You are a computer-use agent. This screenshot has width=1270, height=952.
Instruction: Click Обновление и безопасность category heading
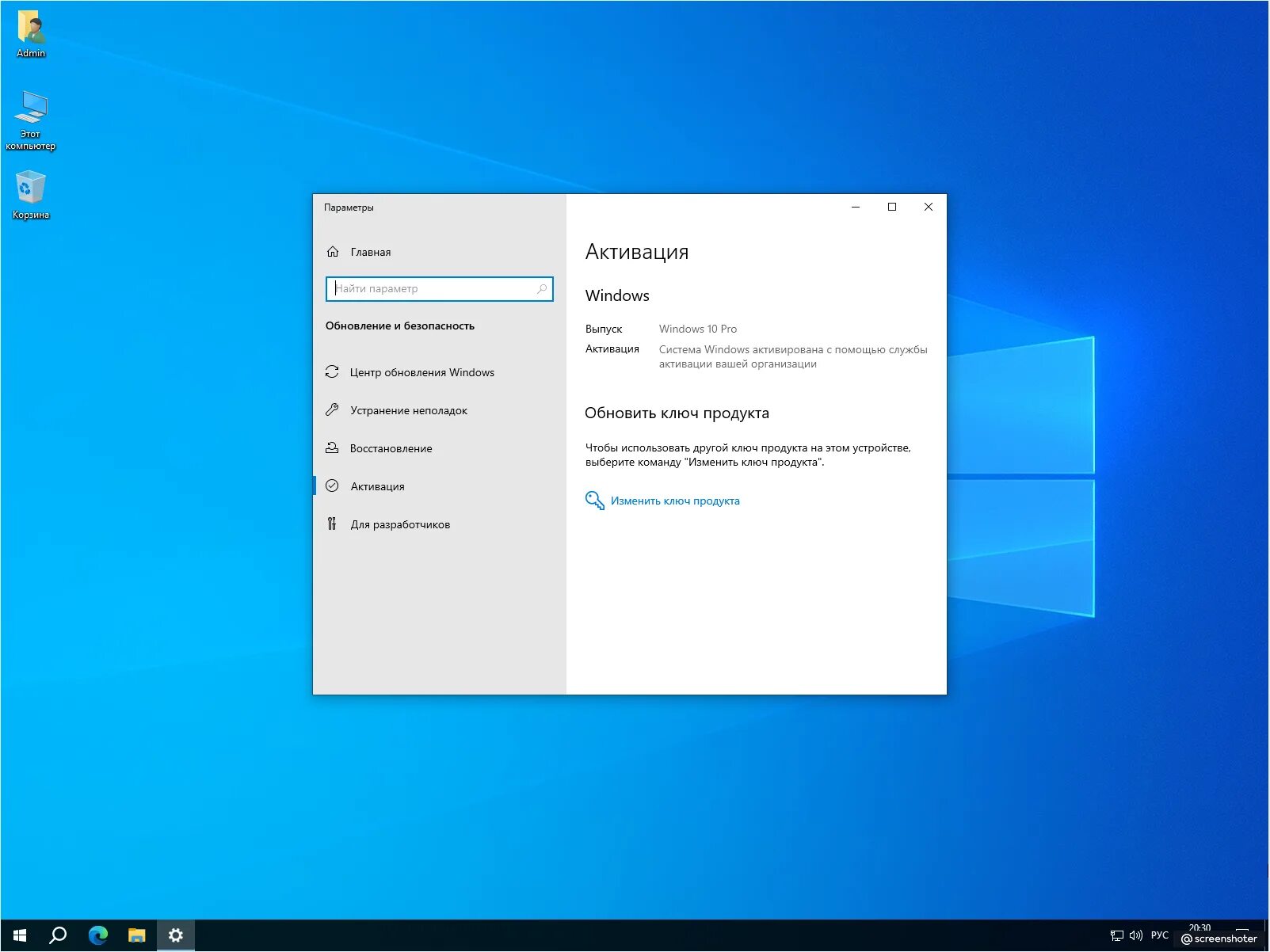point(400,326)
